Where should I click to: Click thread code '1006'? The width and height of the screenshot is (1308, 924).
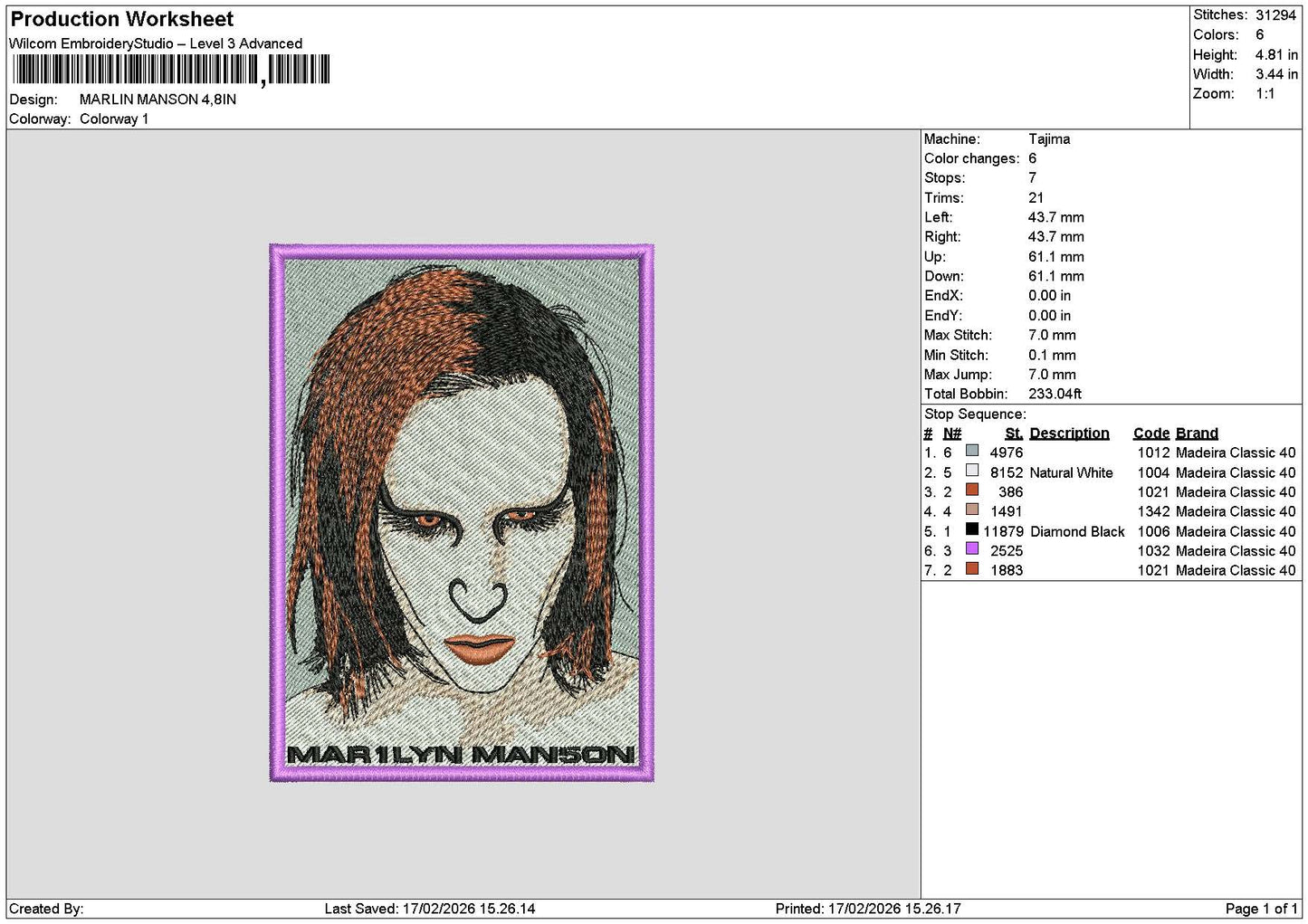pos(1153,532)
